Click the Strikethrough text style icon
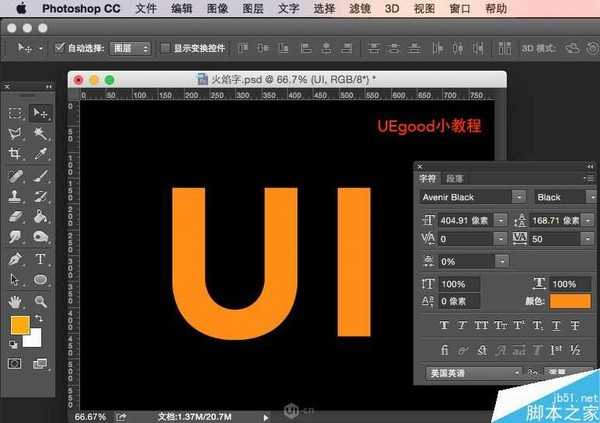The height and width of the screenshot is (423, 600). click(574, 325)
